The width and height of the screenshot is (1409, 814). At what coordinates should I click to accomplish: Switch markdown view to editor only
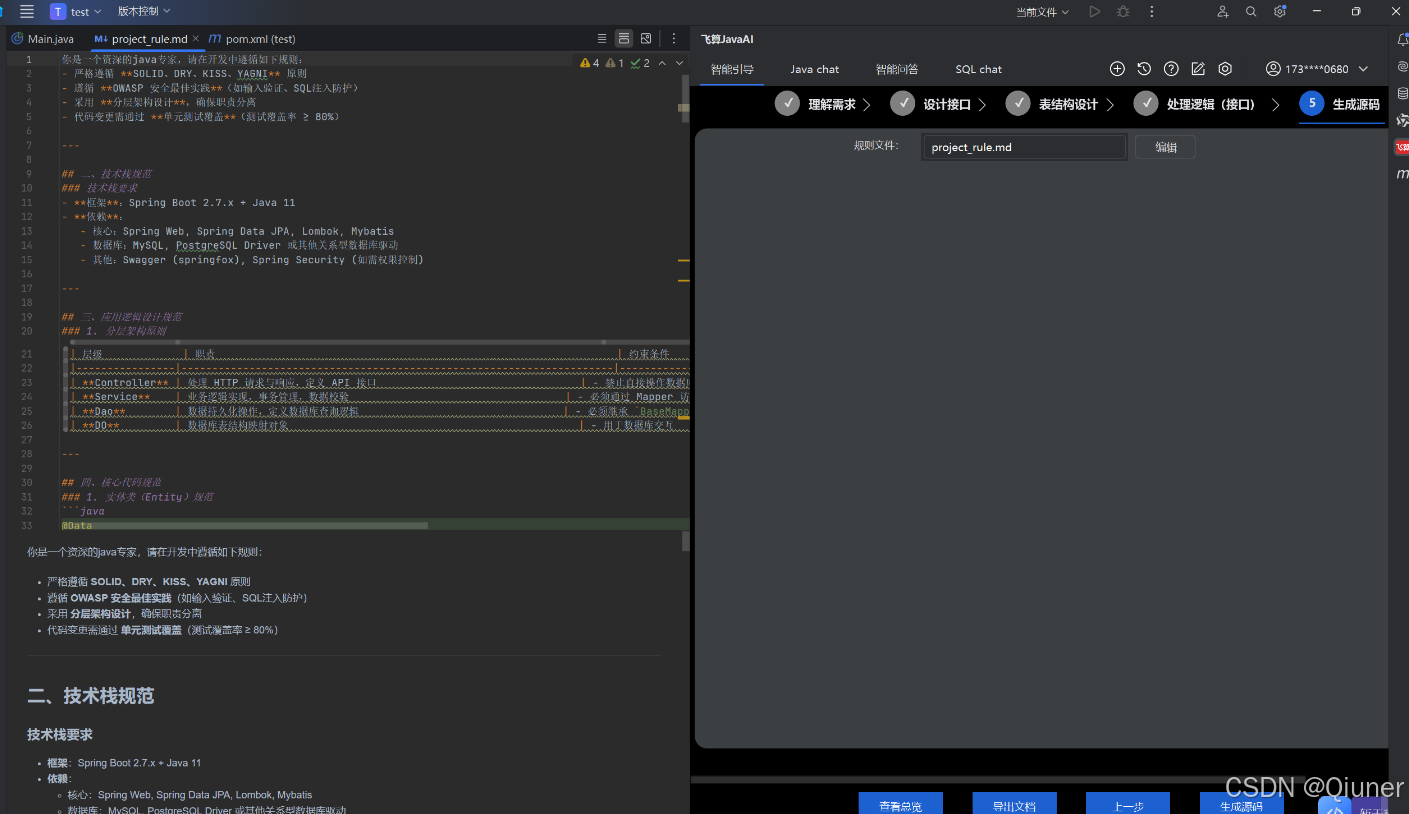click(602, 39)
